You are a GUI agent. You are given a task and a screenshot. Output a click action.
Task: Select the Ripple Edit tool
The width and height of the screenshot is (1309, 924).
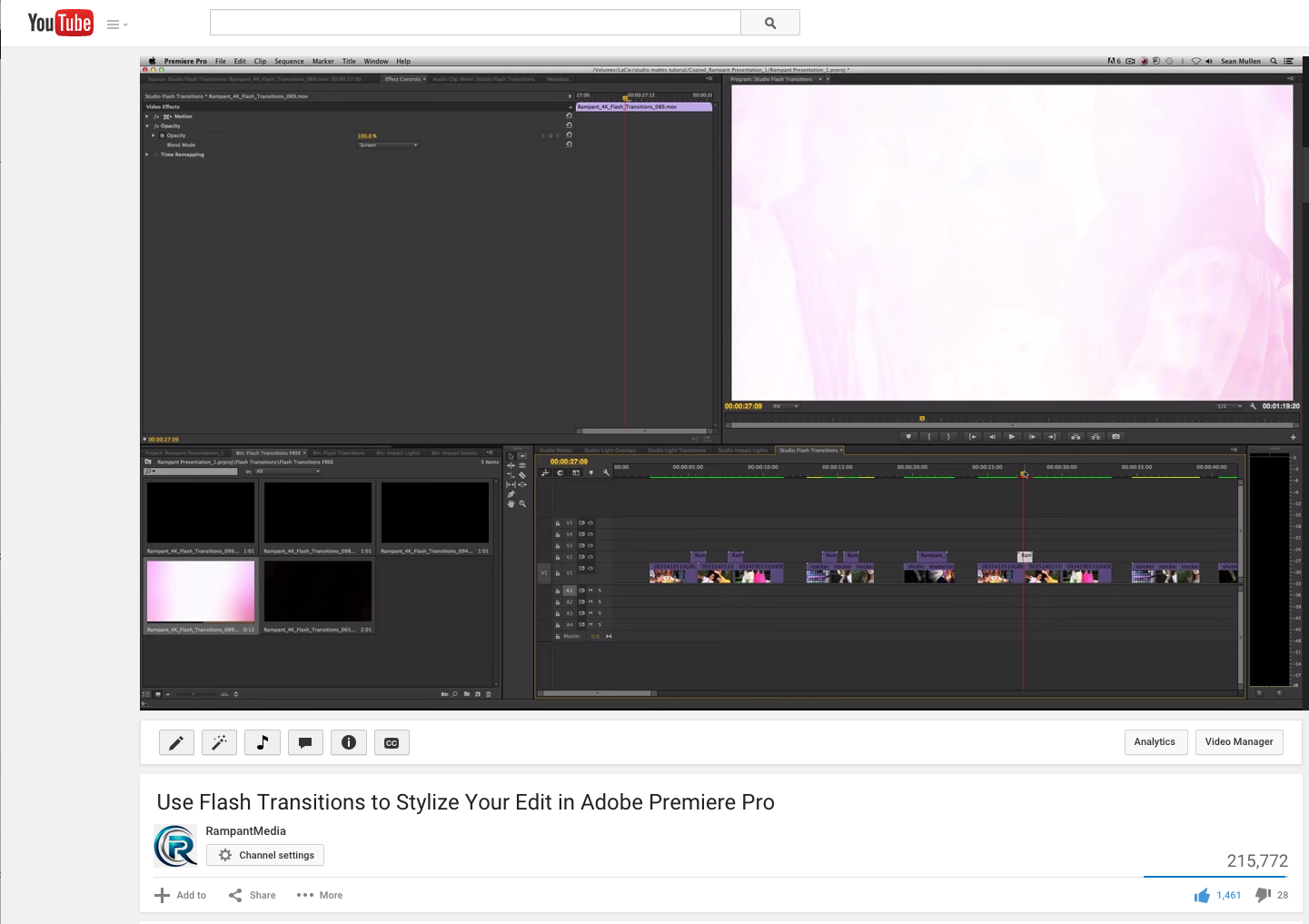511,465
